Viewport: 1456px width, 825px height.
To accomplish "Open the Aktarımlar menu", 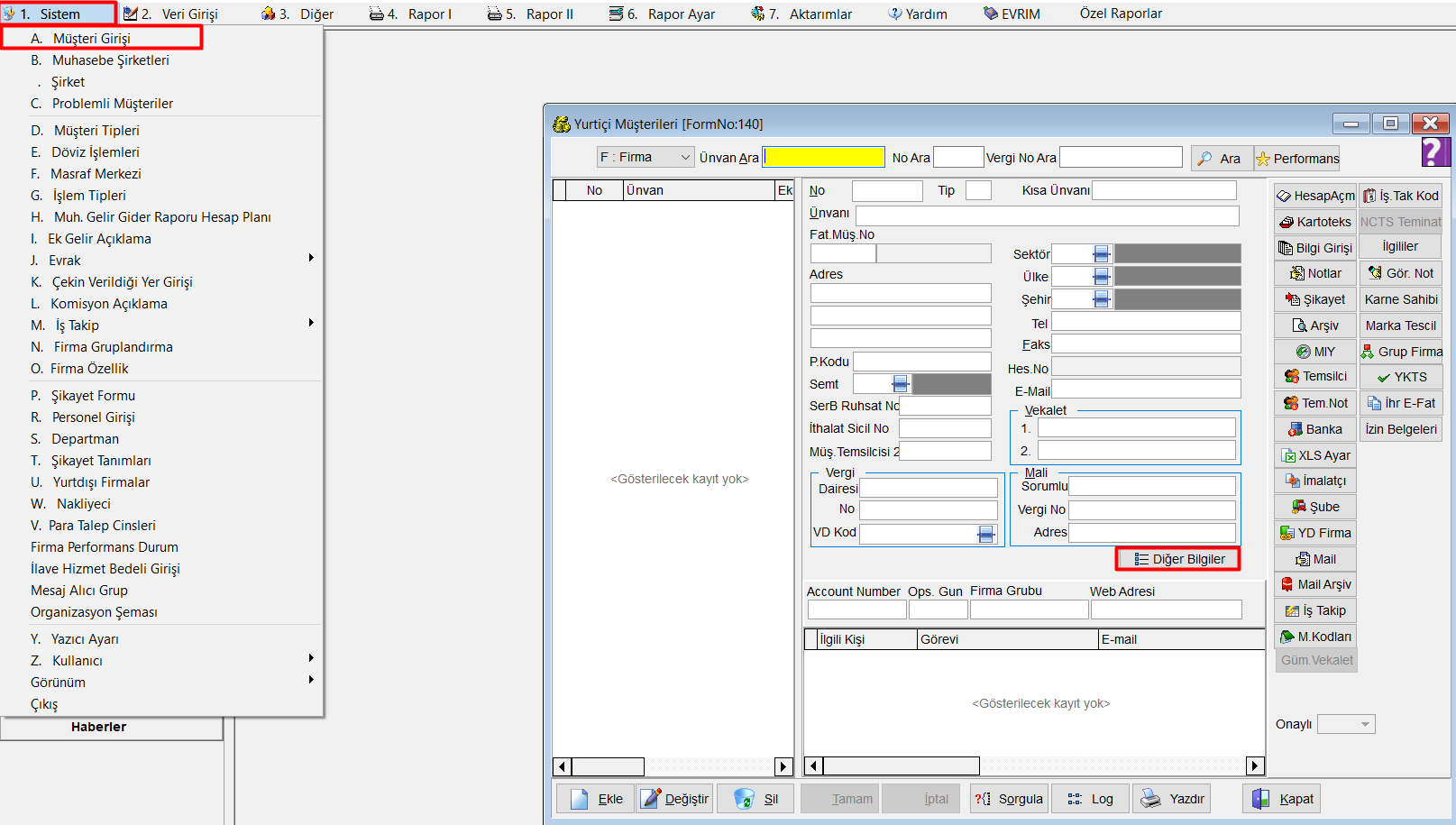I will (x=801, y=14).
